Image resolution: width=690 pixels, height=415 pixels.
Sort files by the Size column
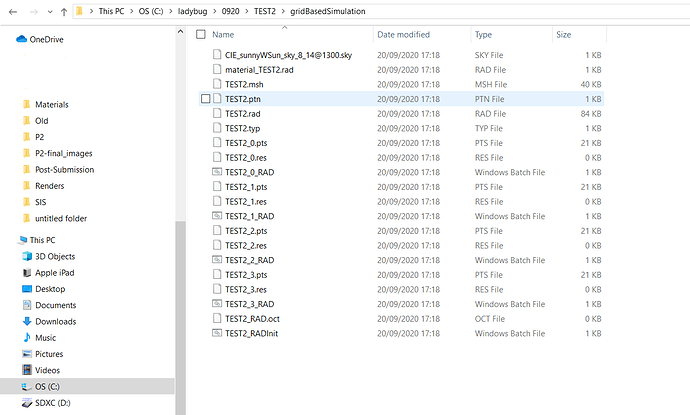564,35
